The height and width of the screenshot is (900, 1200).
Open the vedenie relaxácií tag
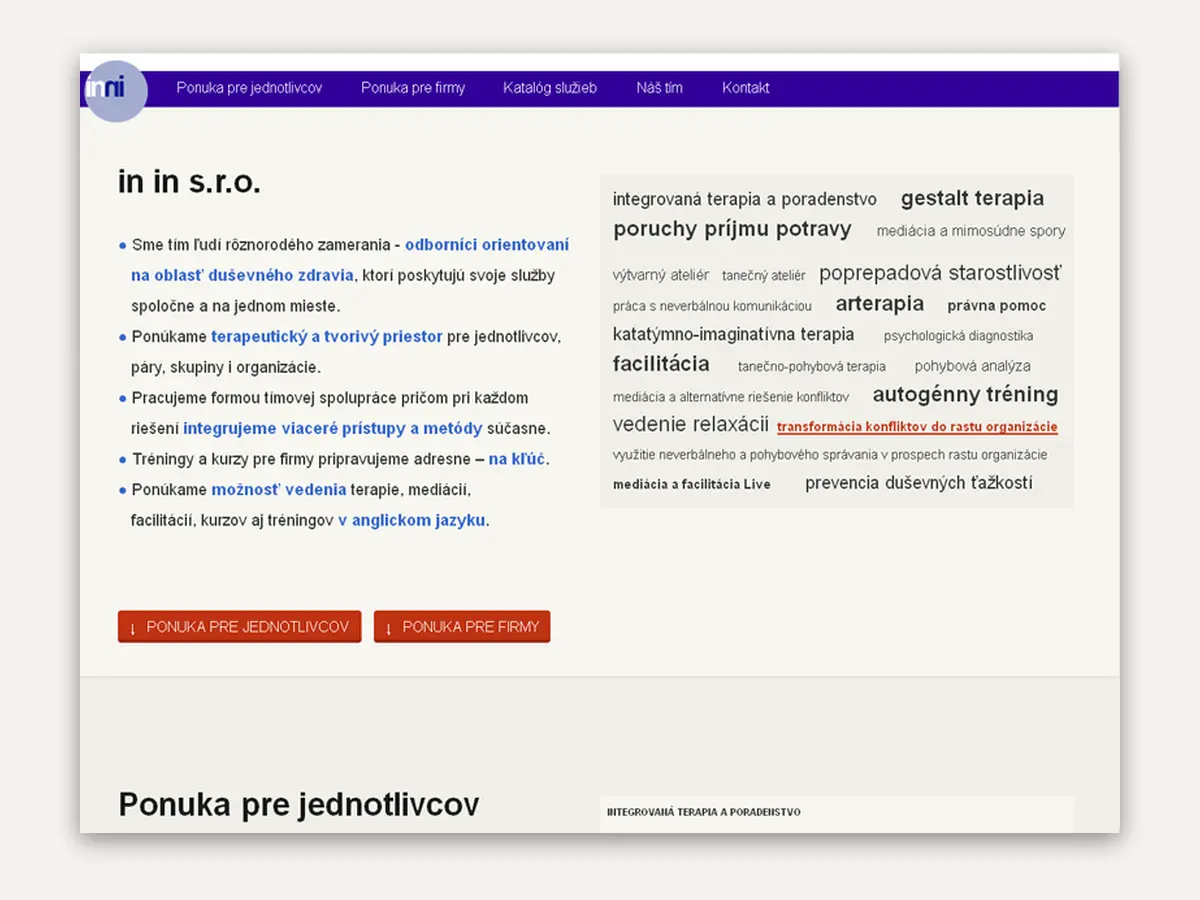point(691,424)
